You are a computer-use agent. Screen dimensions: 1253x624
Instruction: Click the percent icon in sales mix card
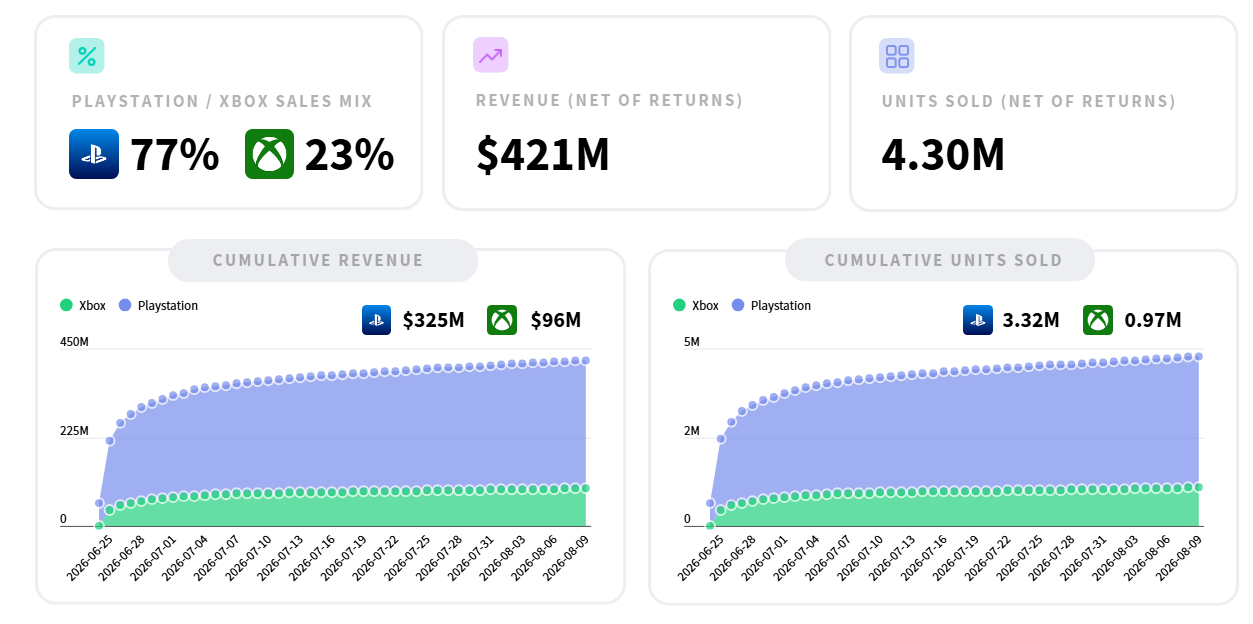[x=87, y=56]
